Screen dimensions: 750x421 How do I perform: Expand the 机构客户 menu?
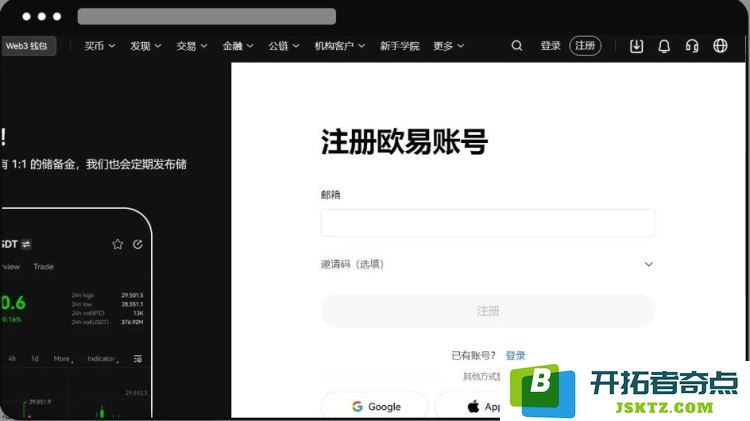pos(340,46)
